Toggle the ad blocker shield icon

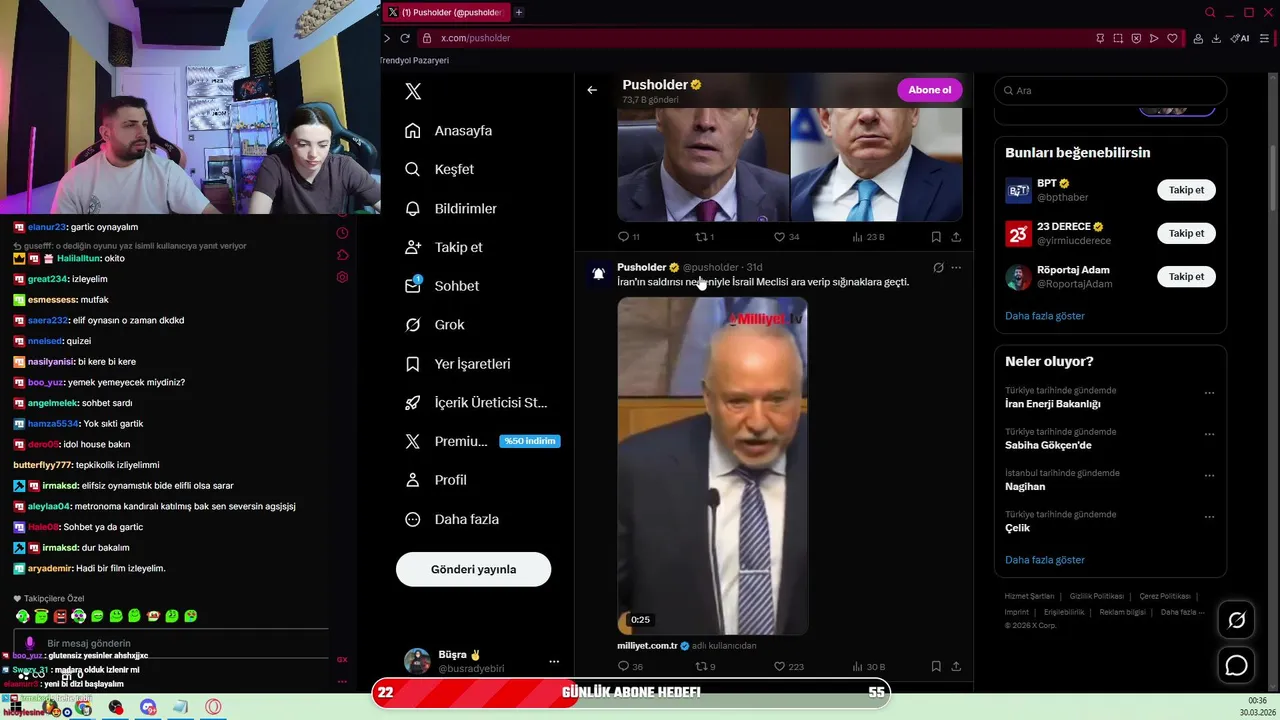(1136, 38)
